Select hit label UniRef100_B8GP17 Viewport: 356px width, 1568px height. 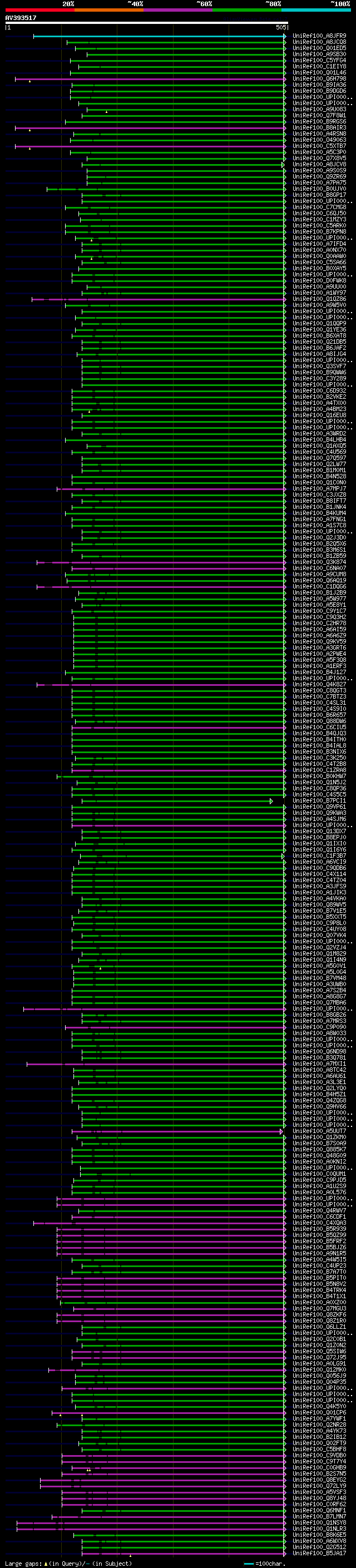point(319,195)
